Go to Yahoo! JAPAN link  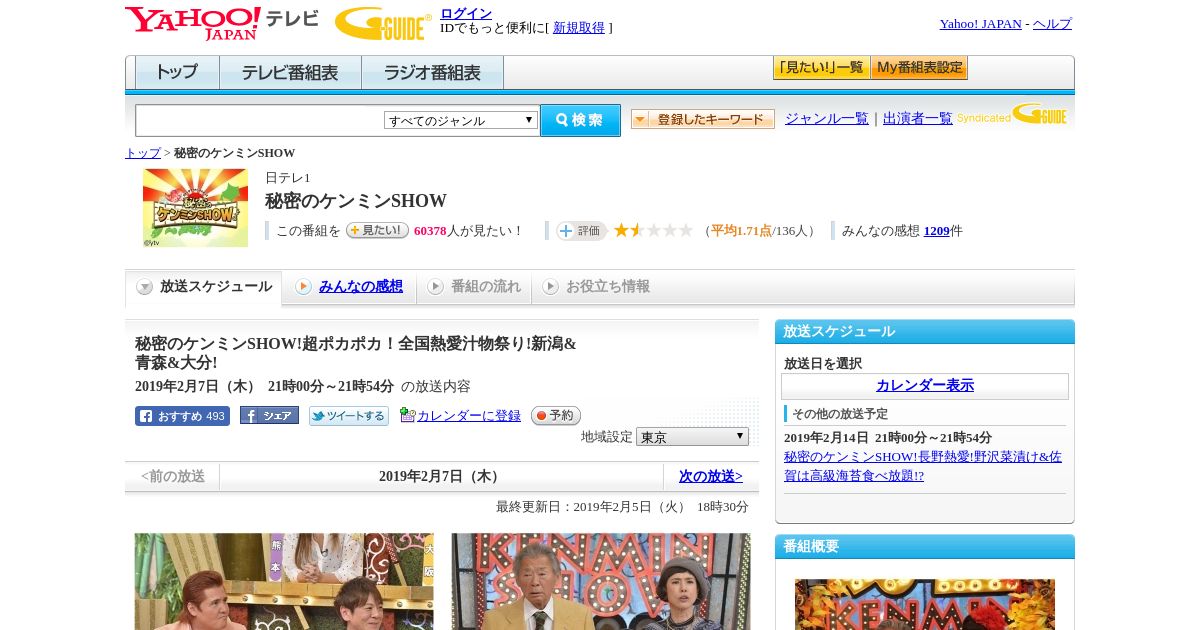tap(980, 24)
